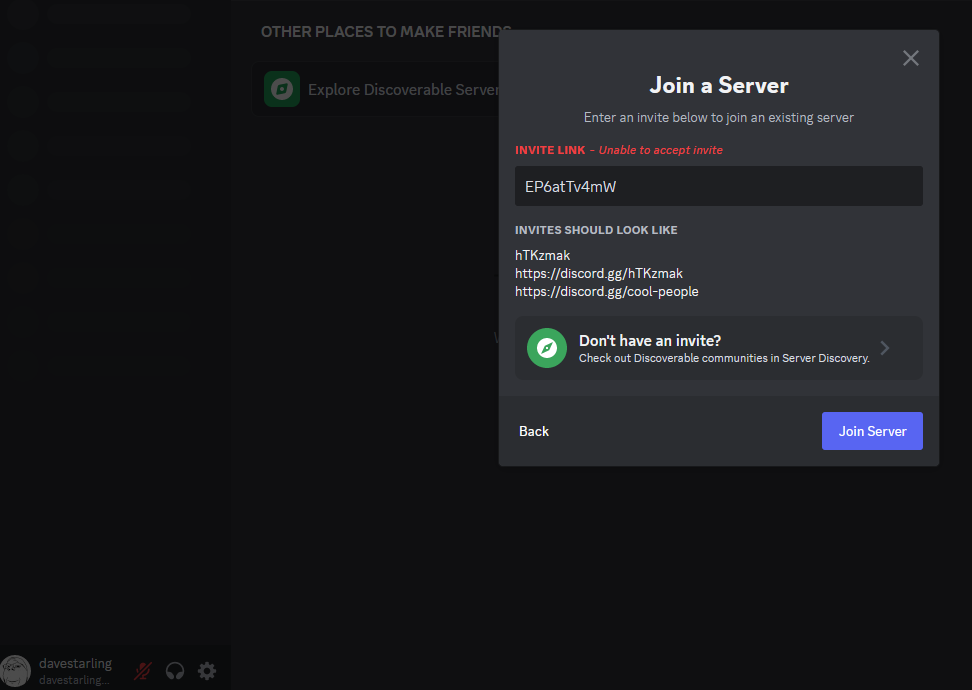Close the Join a Server dialog
The image size is (972, 690).
(x=911, y=58)
